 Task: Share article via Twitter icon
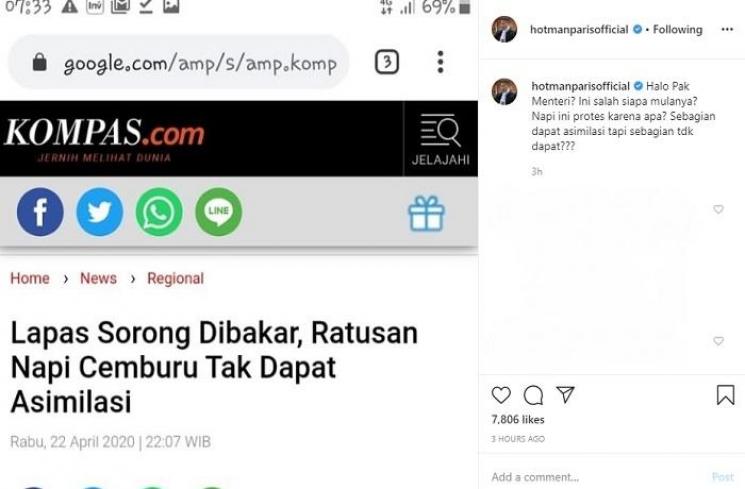(x=100, y=212)
